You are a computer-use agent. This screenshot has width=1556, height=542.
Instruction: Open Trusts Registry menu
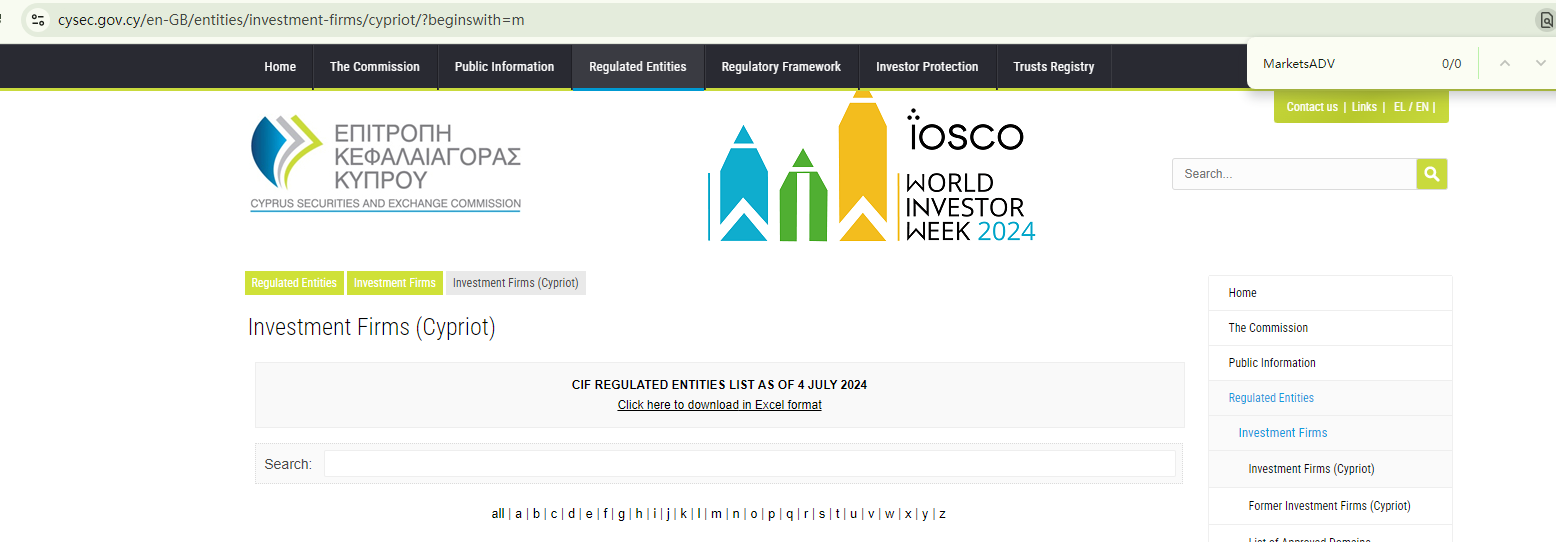pos(1054,67)
